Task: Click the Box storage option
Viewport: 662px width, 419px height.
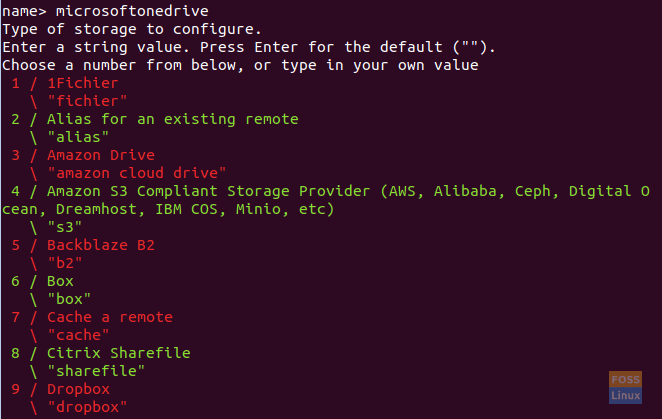Action: pos(42,281)
